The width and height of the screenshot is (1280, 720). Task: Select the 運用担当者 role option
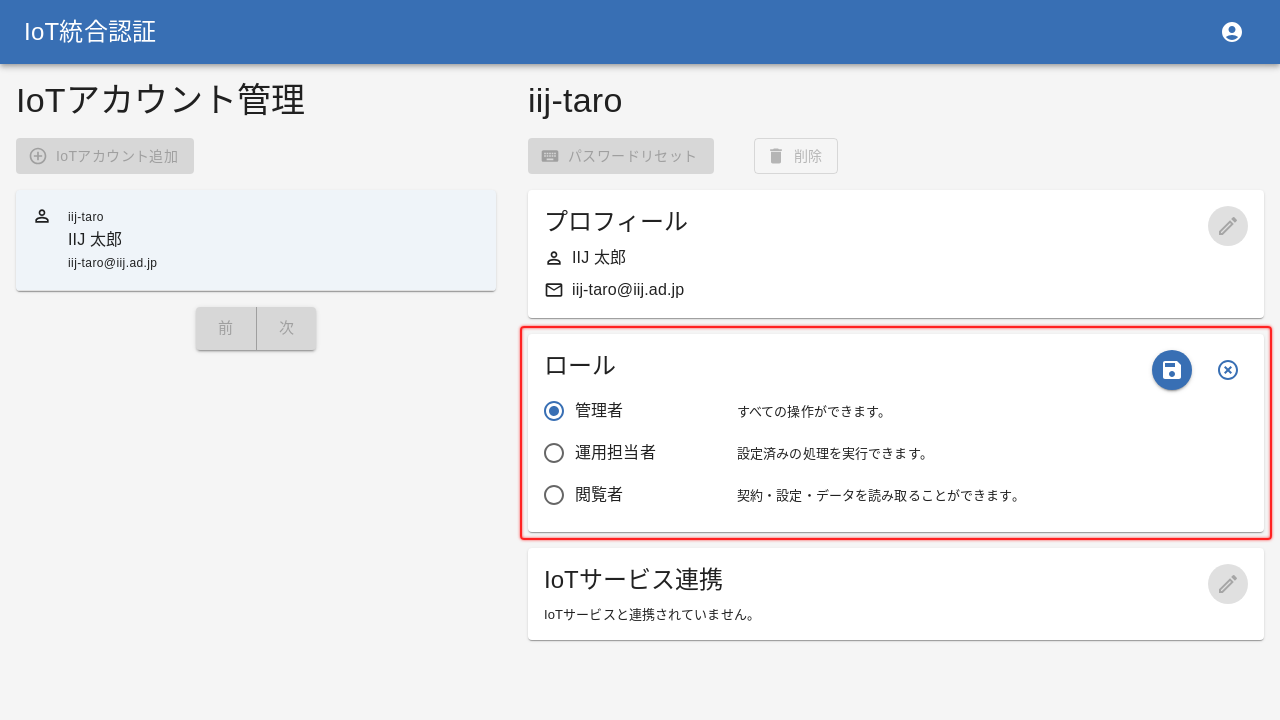pos(554,453)
